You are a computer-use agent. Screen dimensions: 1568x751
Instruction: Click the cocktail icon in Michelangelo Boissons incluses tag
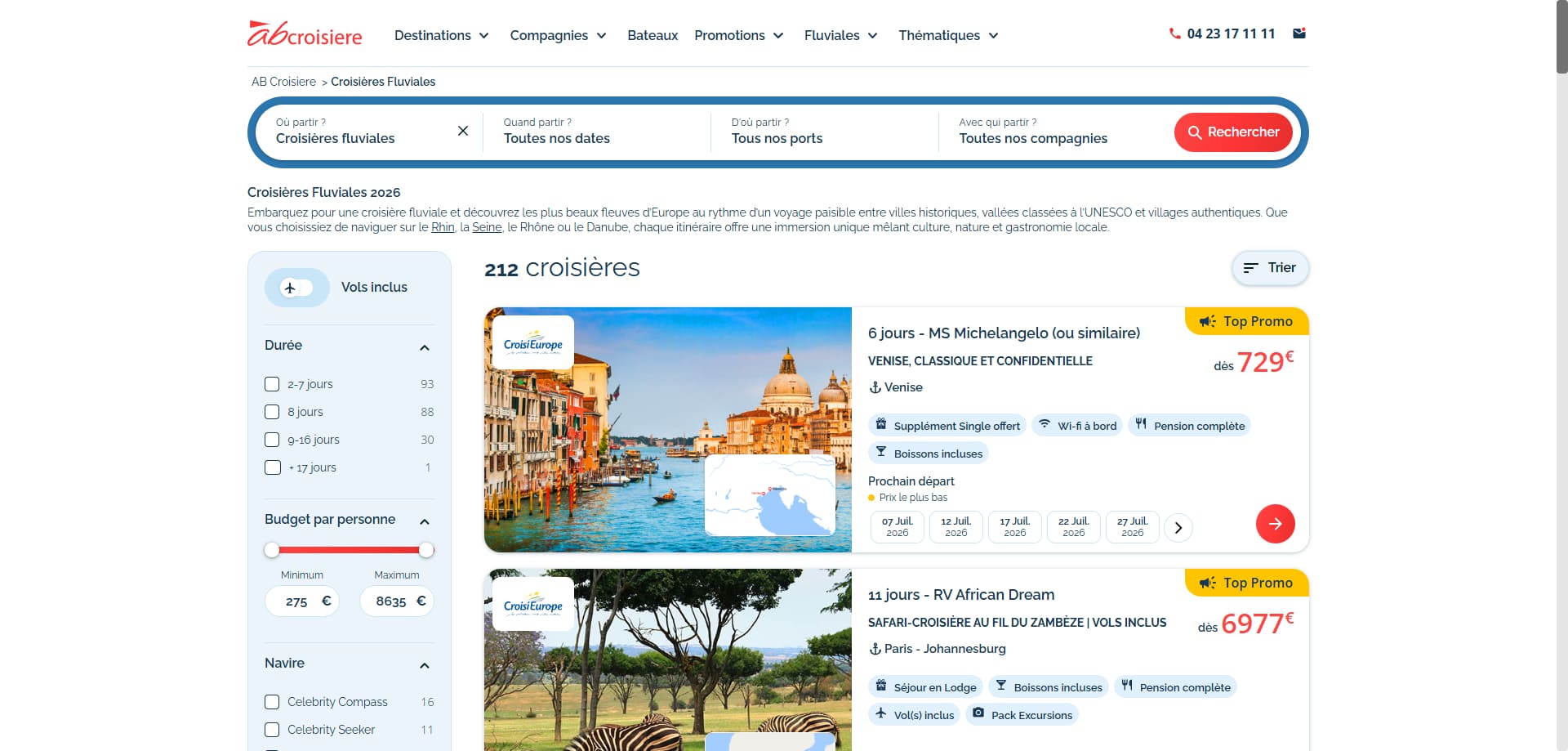(881, 452)
